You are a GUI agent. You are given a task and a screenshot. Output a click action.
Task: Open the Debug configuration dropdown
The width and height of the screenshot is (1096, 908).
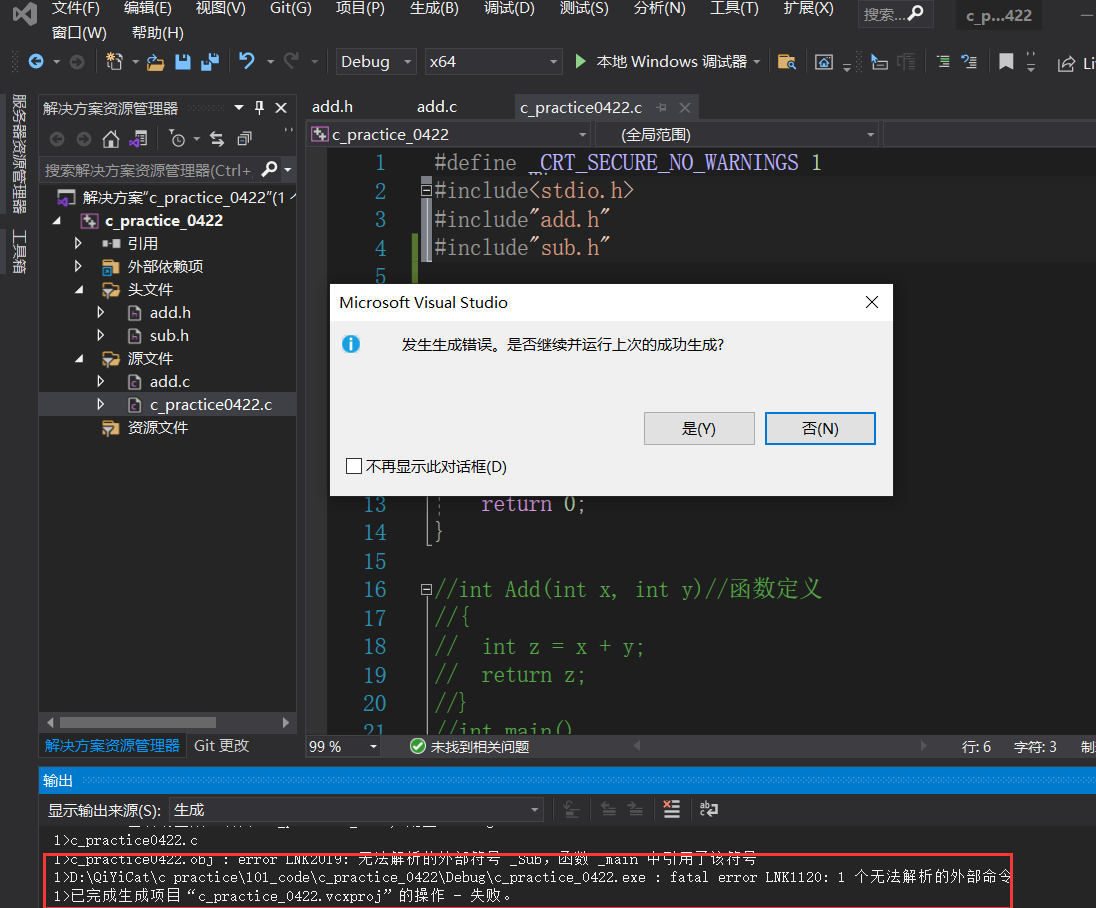coord(376,62)
